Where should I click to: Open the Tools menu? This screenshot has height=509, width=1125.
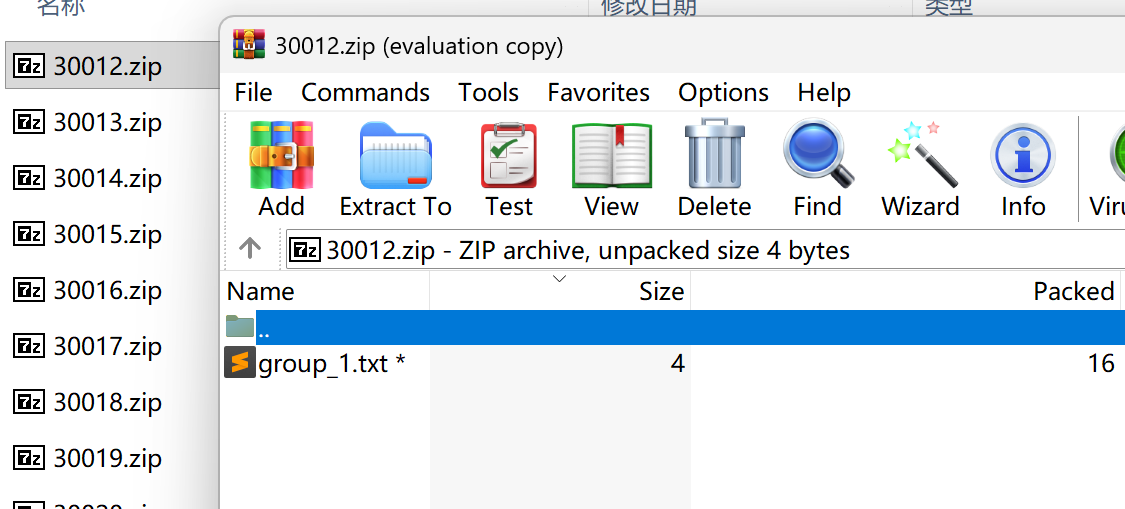click(x=488, y=93)
